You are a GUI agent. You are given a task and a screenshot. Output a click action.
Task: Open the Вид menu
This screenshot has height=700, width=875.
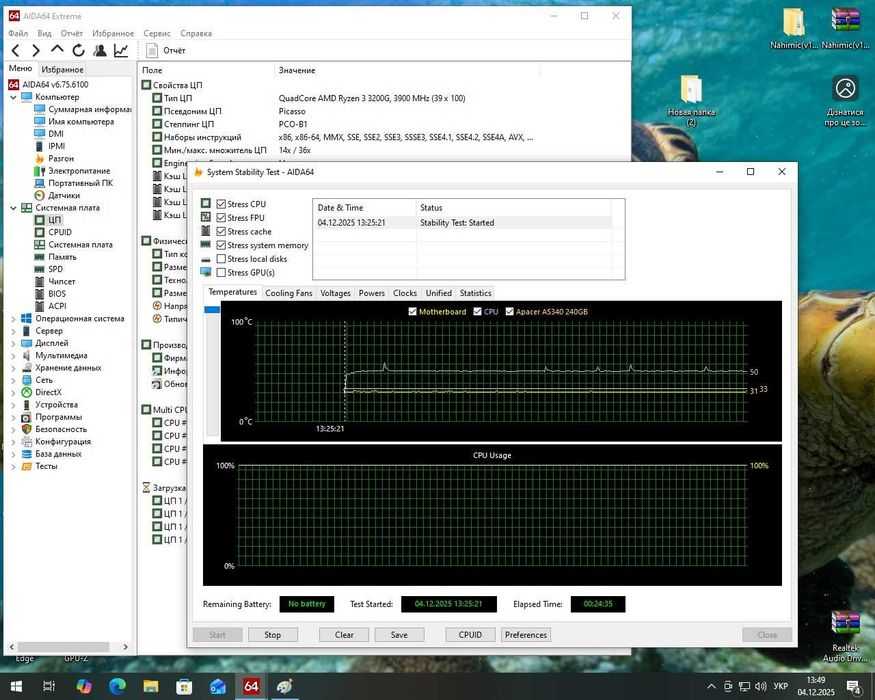(44, 33)
